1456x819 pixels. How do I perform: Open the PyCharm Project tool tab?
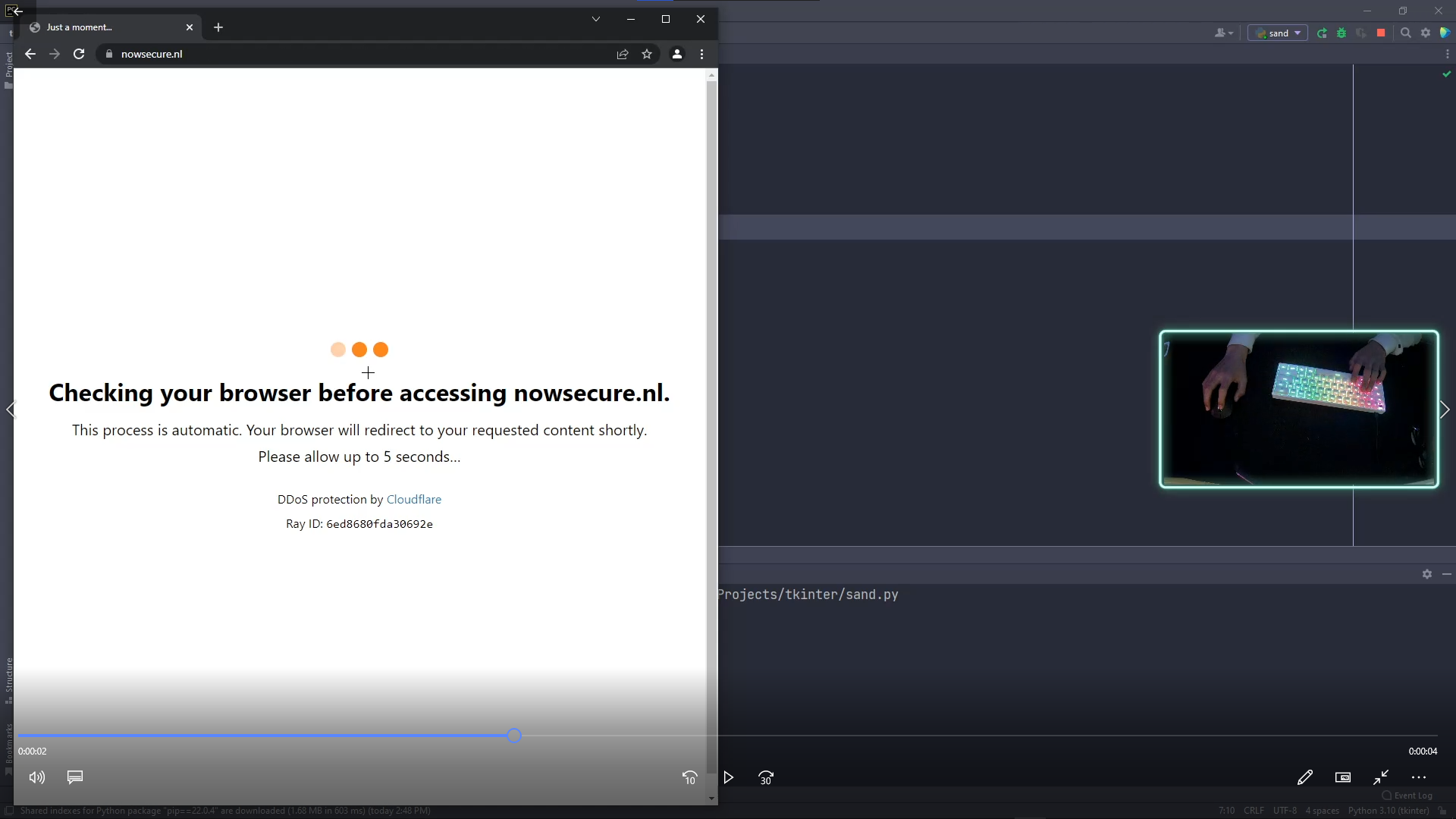click(x=8, y=70)
